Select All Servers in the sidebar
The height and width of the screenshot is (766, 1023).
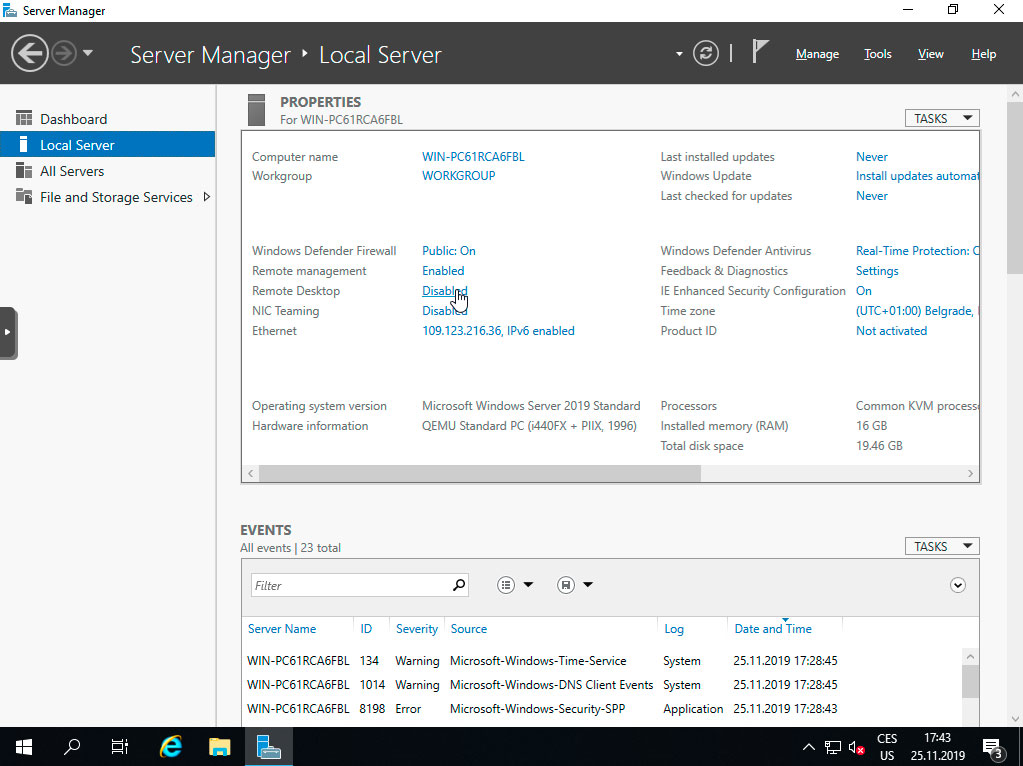[x=73, y=170]
